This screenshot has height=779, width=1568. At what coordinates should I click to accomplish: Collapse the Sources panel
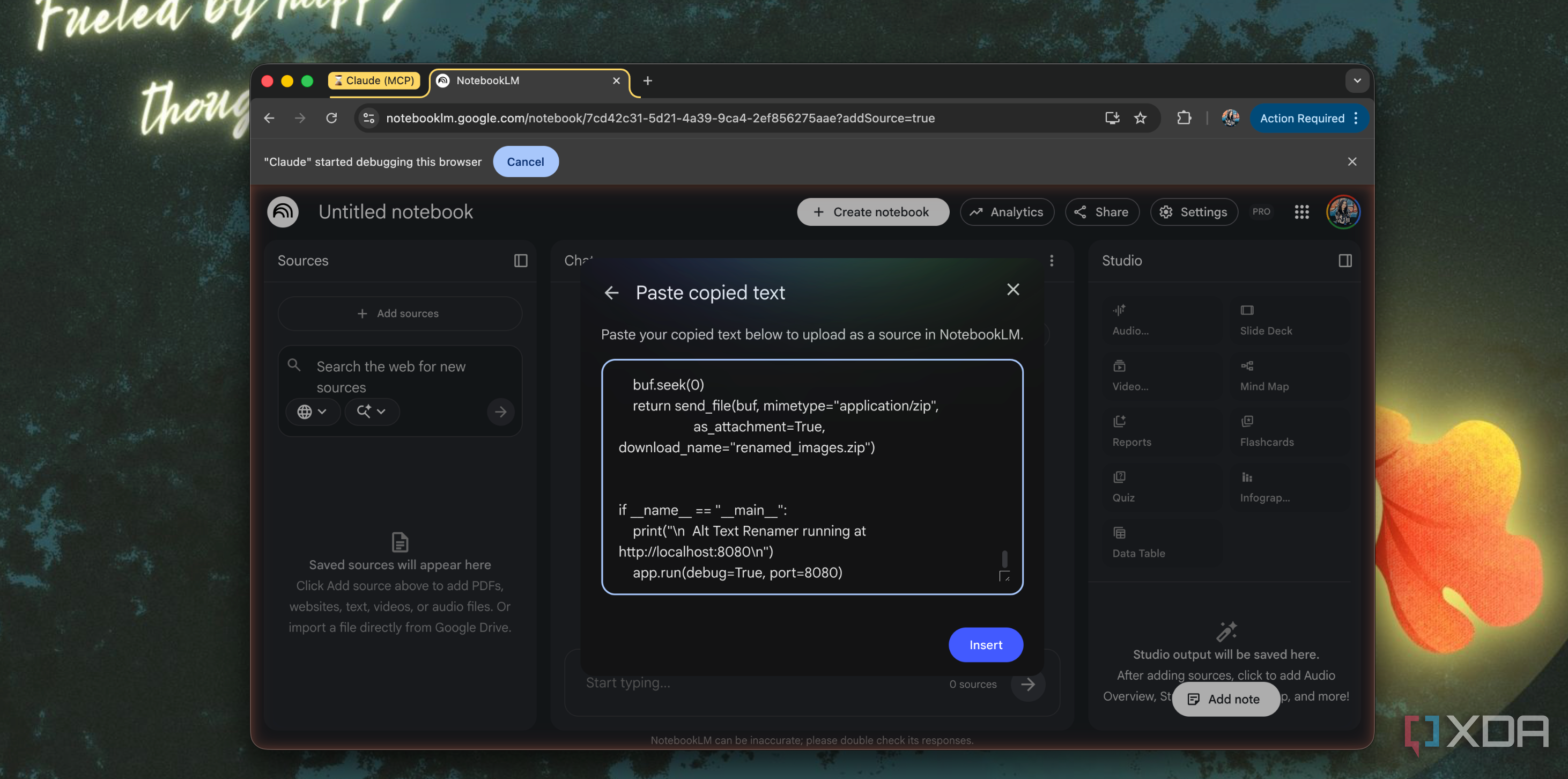[521, 261]
